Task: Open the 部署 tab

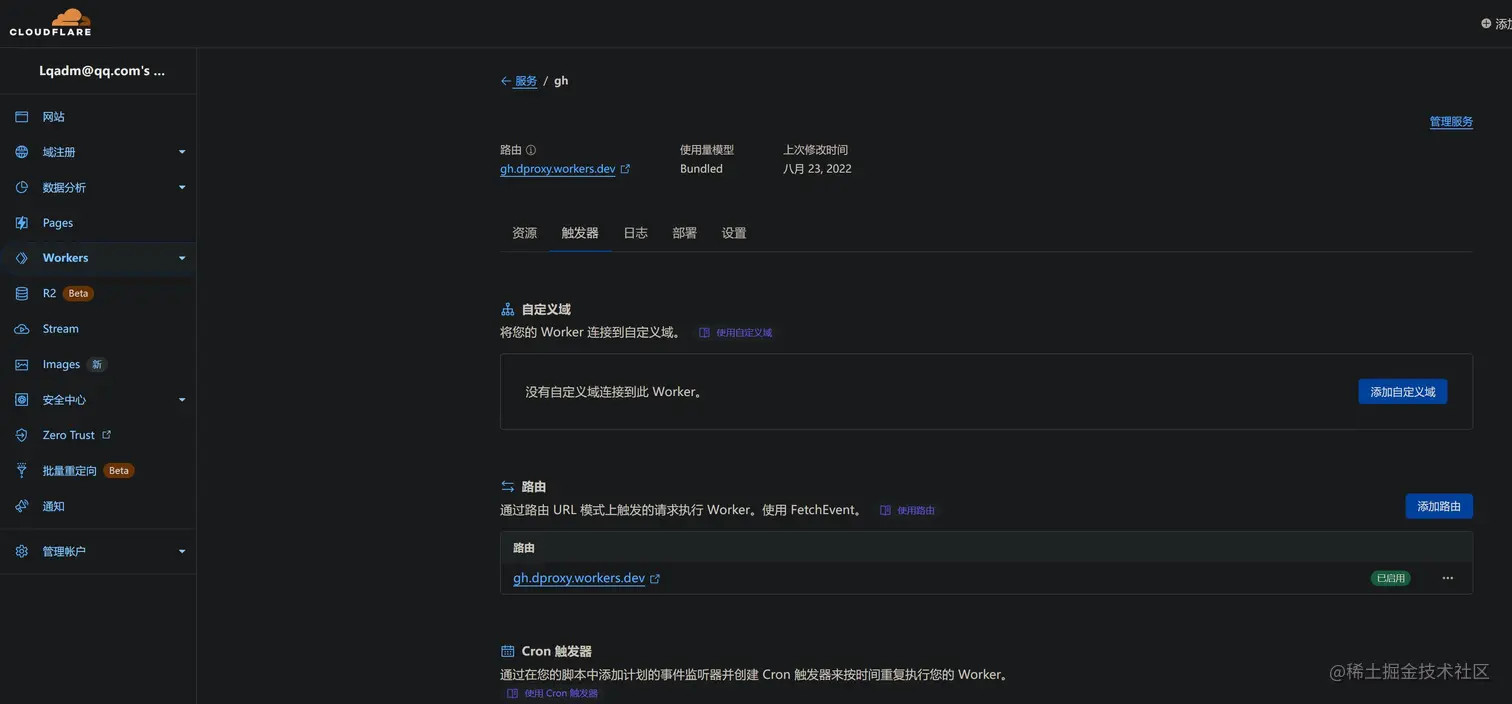Action: pos(685,233)
